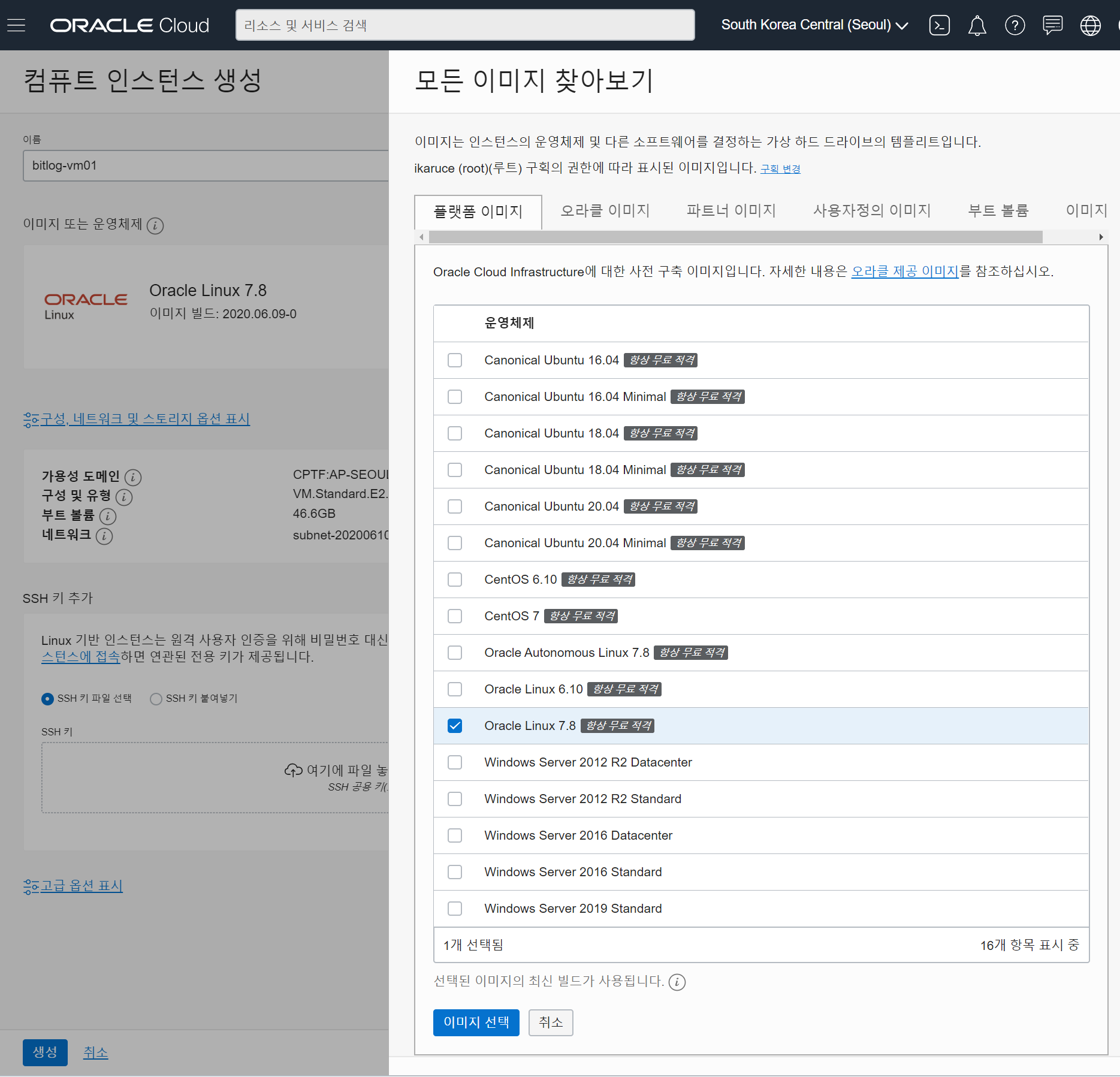Switch to 오라클 이미지 tab
1120x1077 pixels.
605,210
